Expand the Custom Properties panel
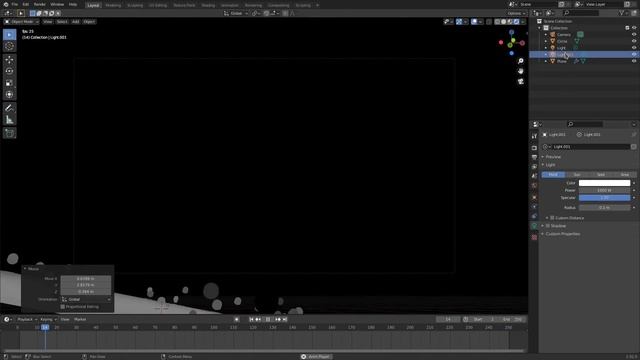This screenshot has width=640, height=360. (x=562, y=234)
